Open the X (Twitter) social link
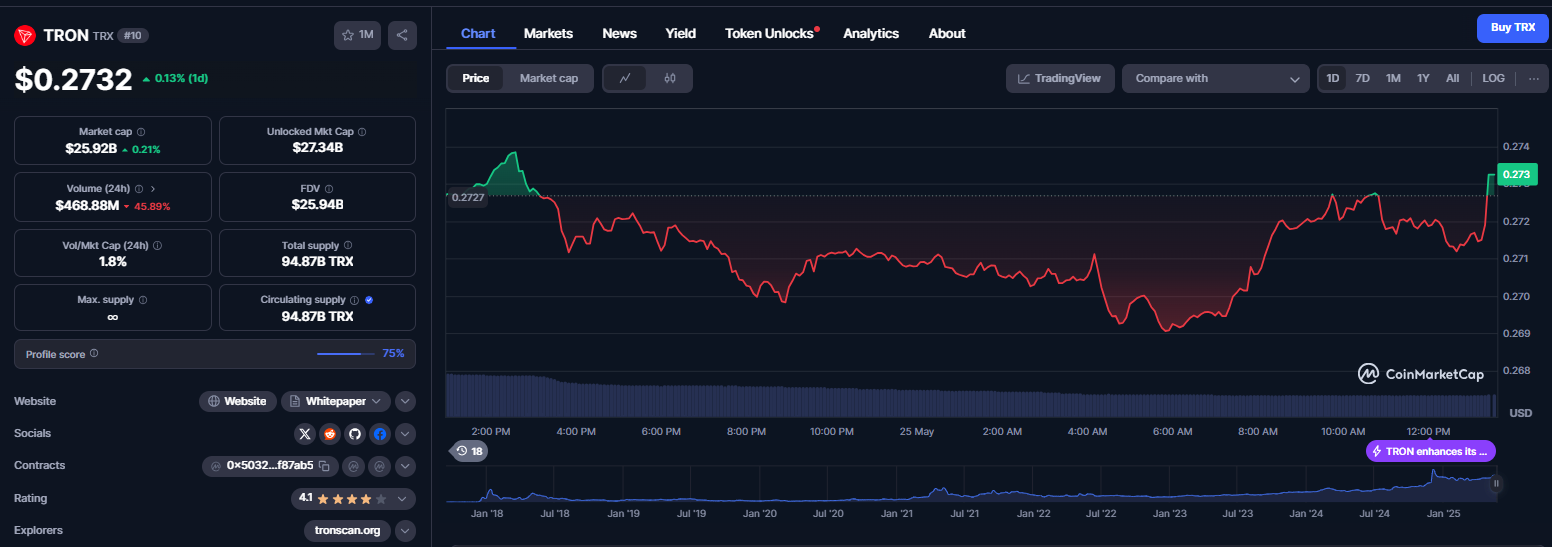This screenshot has height=547, width=1552. click(x=306, y=434)
